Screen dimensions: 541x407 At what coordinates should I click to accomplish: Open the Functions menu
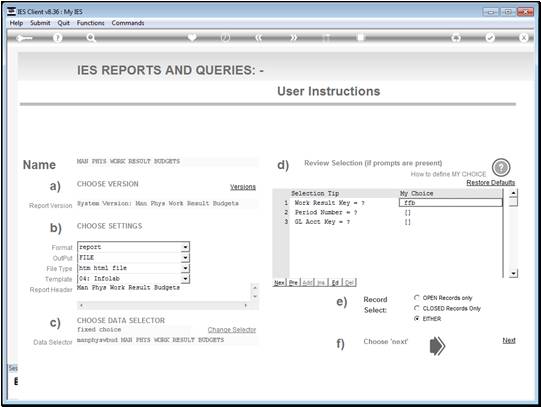(x=90, y=23)
